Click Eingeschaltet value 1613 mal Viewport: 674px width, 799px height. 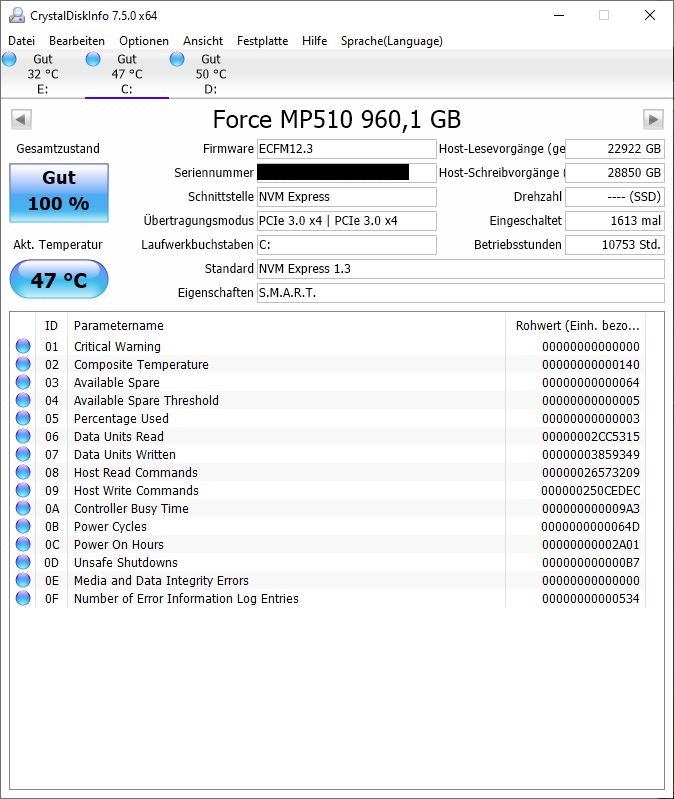tap(615, 221)
